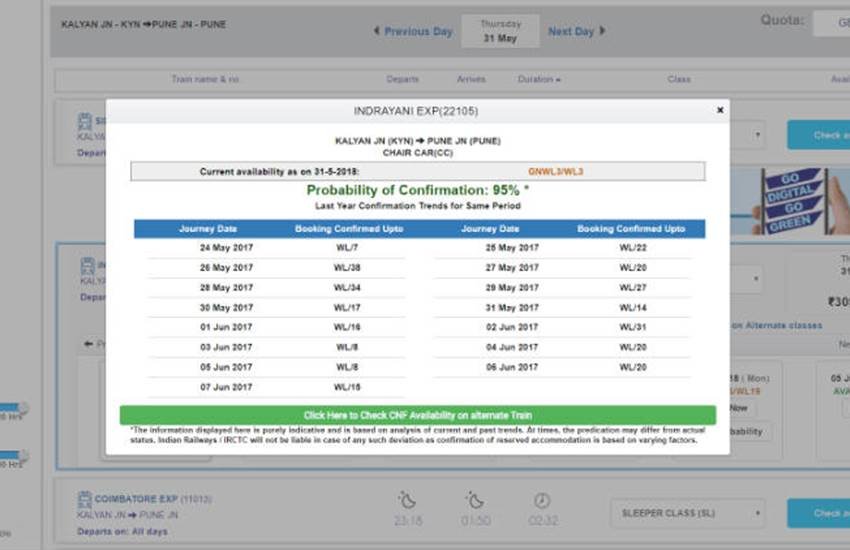
Task: Select the Thursday 31 May date tab
Action: point(500,31)
